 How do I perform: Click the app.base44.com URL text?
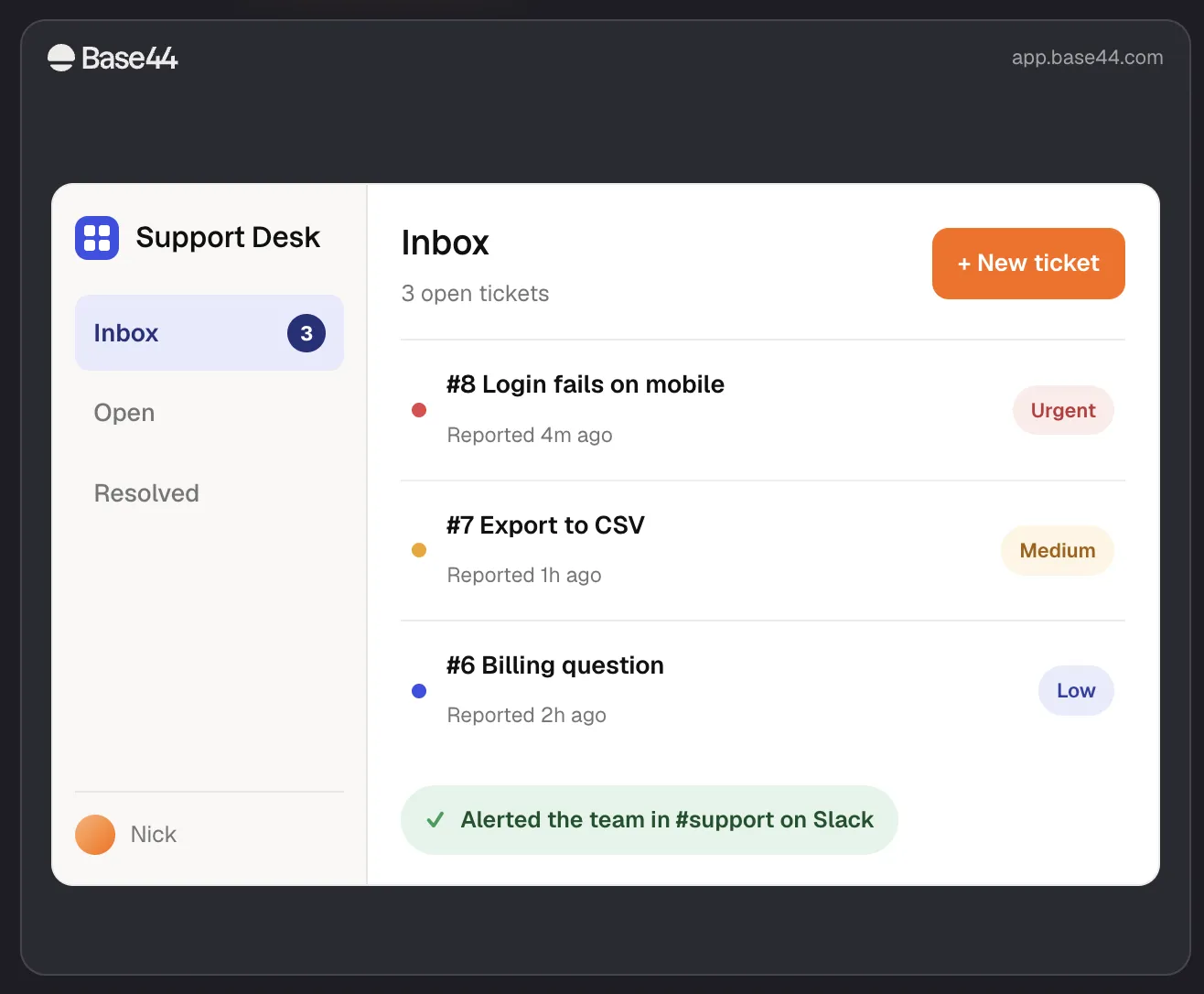pos(1088,58)
